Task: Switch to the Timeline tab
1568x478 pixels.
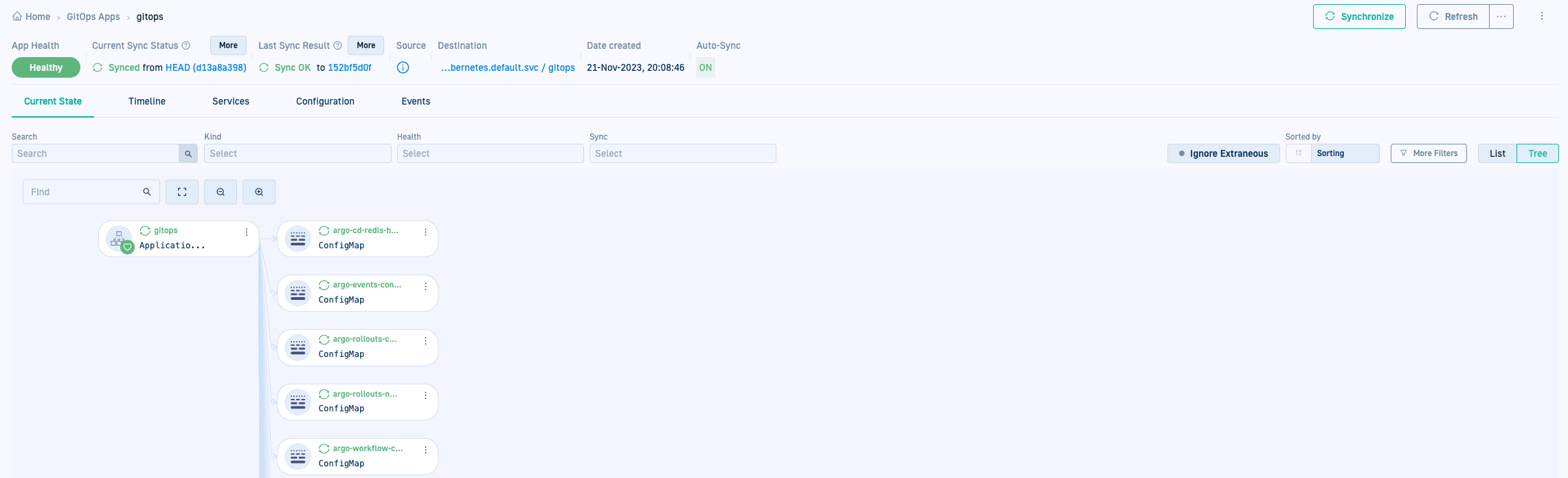Action: tap(147, 101)
